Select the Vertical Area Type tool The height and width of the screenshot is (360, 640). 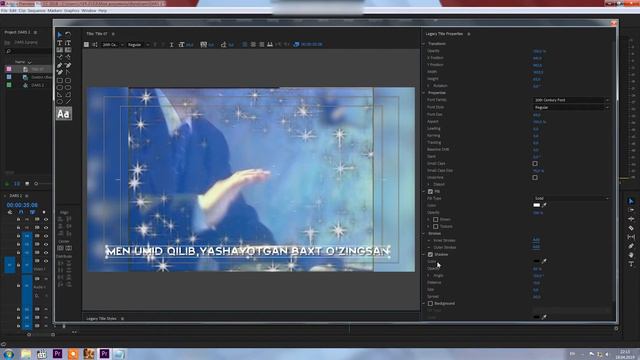[x=68, y=50]
